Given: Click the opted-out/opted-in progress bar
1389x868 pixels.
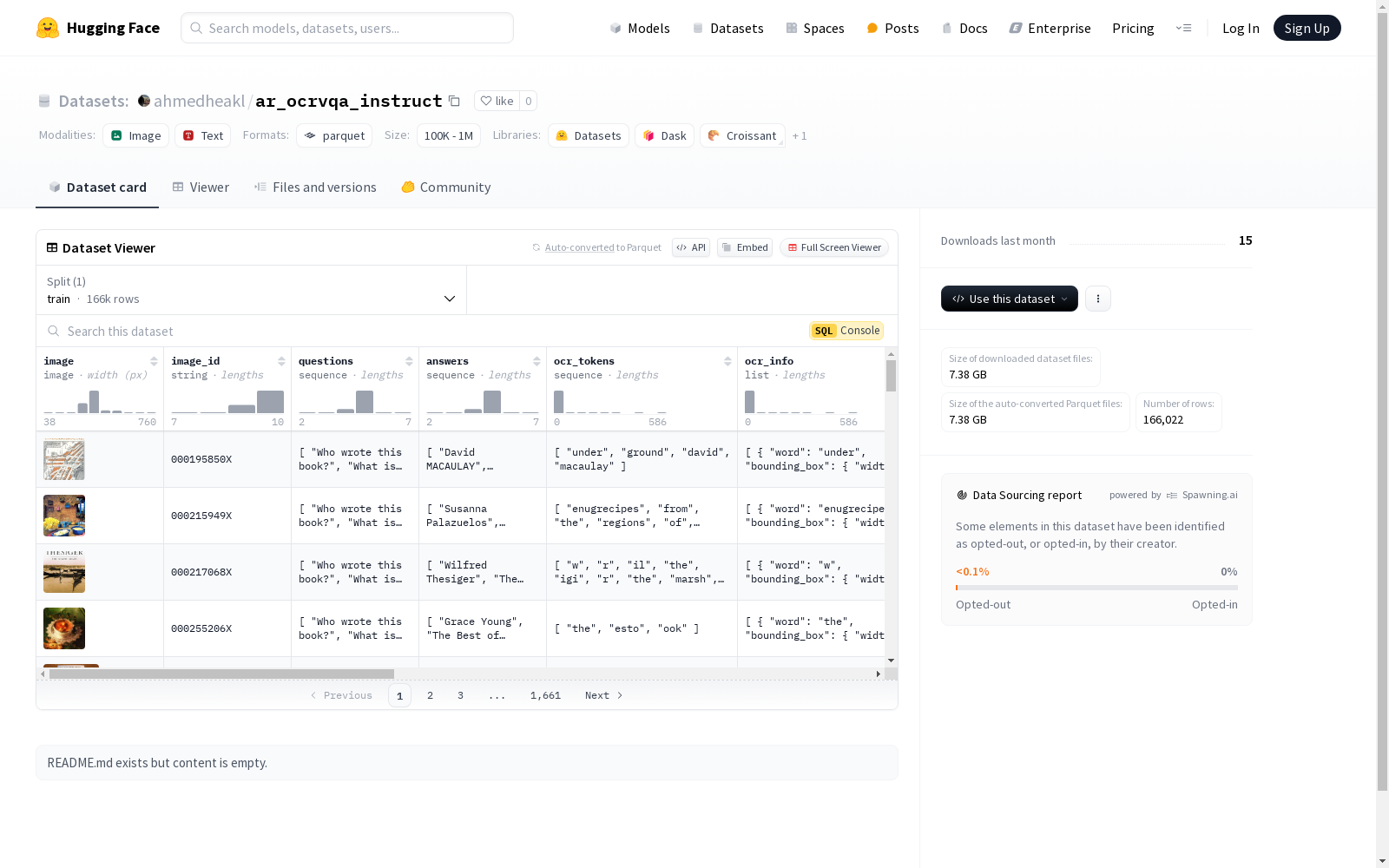Looking at the screenshot, I should (1096, 588).
